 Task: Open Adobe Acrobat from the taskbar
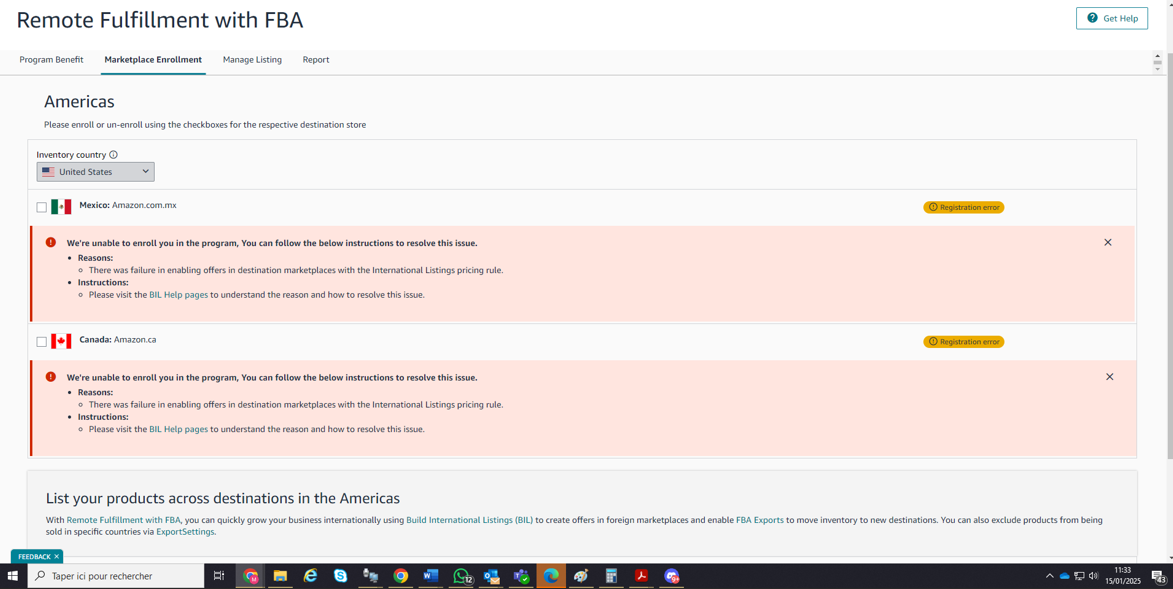(641, 576)
